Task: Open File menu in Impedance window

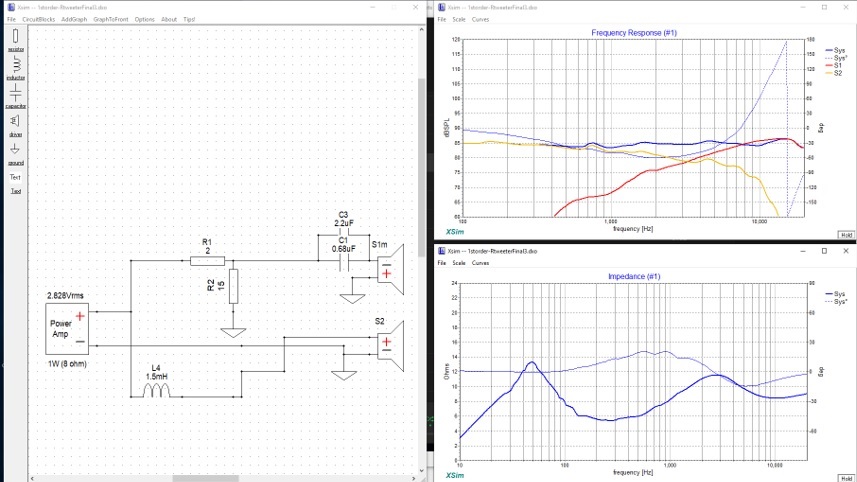Action: coord(442,263)
